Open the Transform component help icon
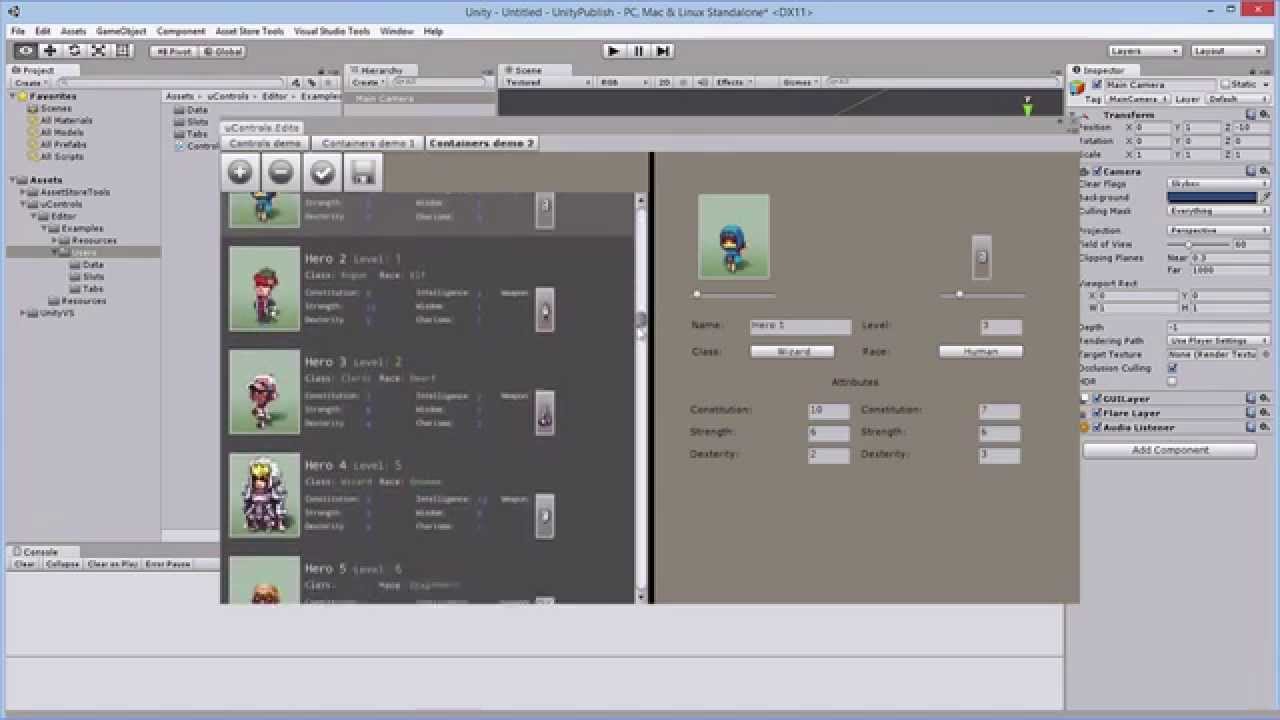 click(x=1250, y=115)
